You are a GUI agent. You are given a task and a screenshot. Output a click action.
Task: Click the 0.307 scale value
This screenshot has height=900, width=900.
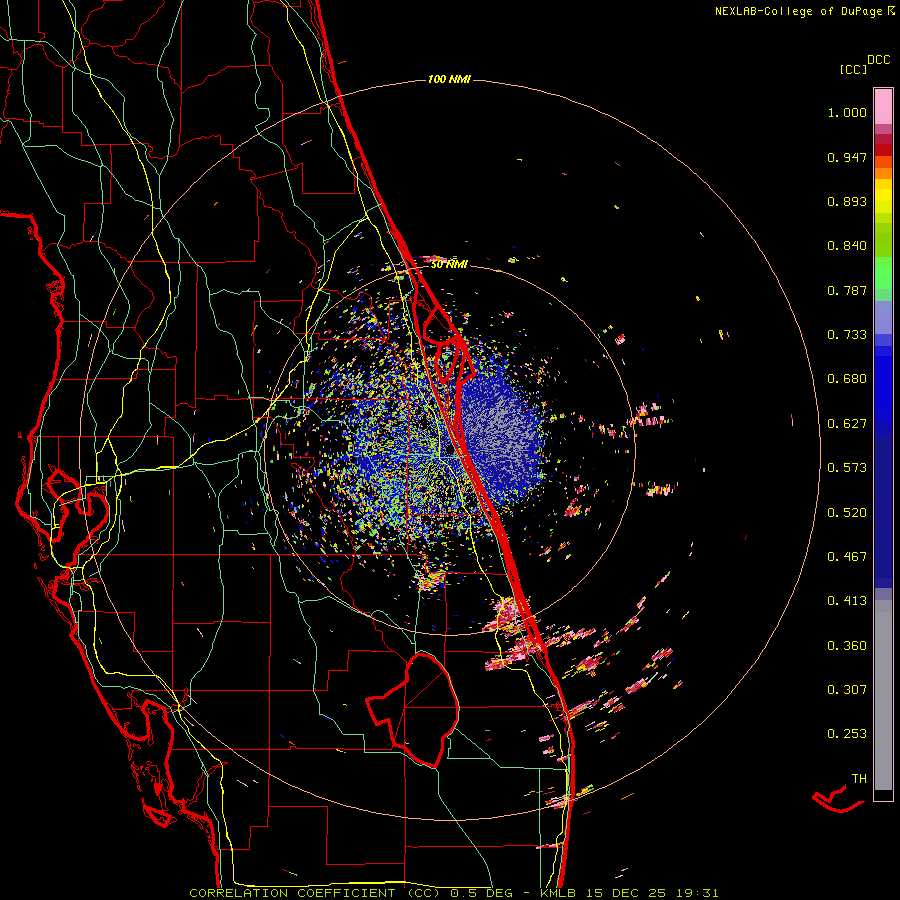click(847, 690)
